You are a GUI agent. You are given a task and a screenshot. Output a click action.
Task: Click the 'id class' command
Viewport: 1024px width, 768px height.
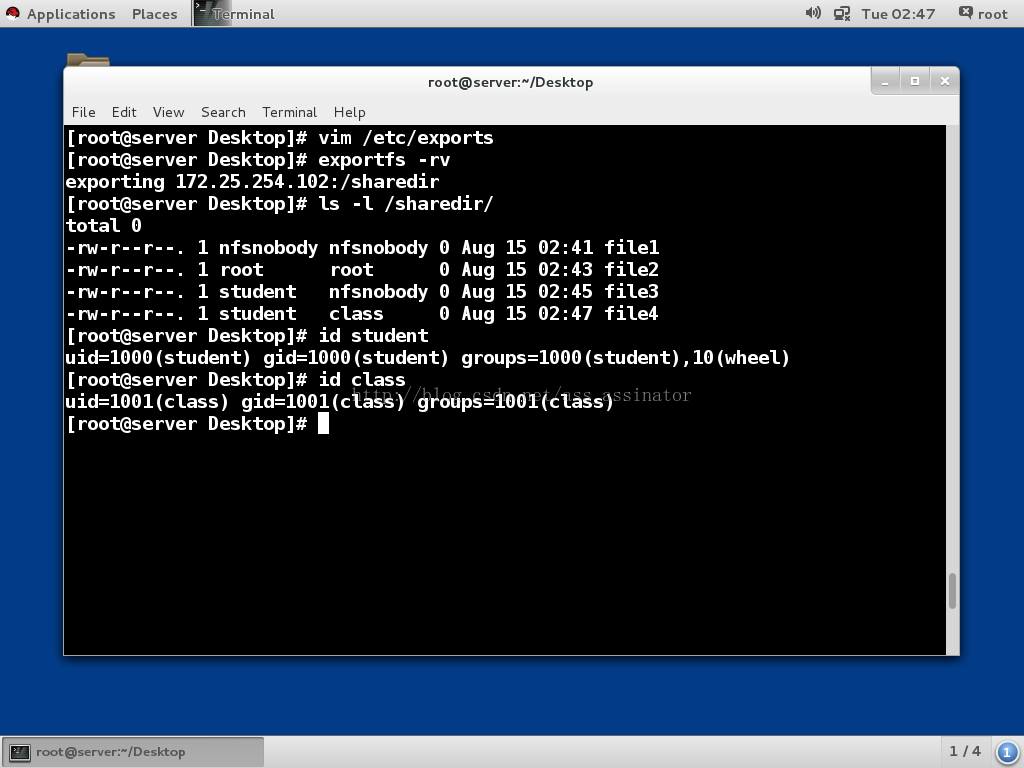pos(362,379)
